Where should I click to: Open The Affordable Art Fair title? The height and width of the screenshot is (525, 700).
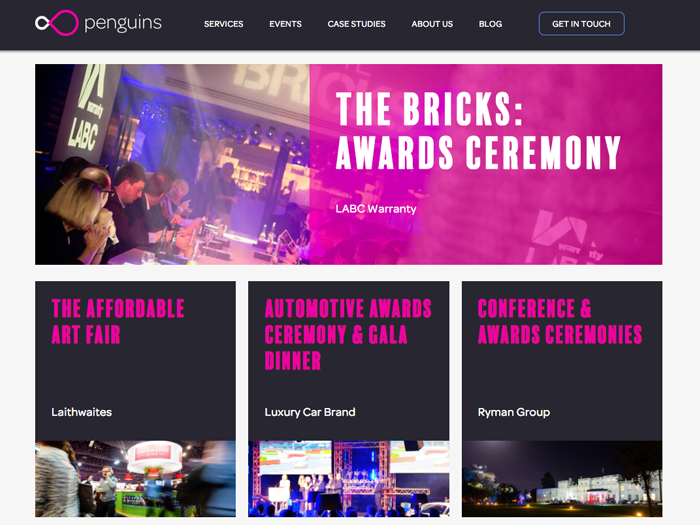[x=118, y=321]
